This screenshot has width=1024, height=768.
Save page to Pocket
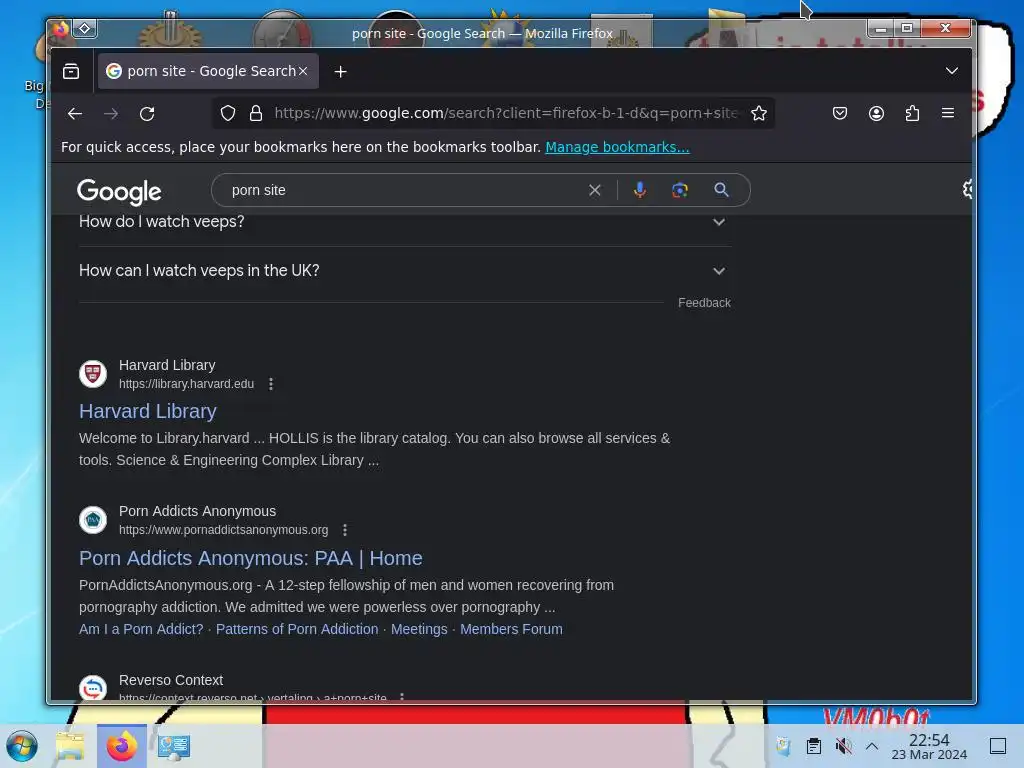tap(840, 114)
